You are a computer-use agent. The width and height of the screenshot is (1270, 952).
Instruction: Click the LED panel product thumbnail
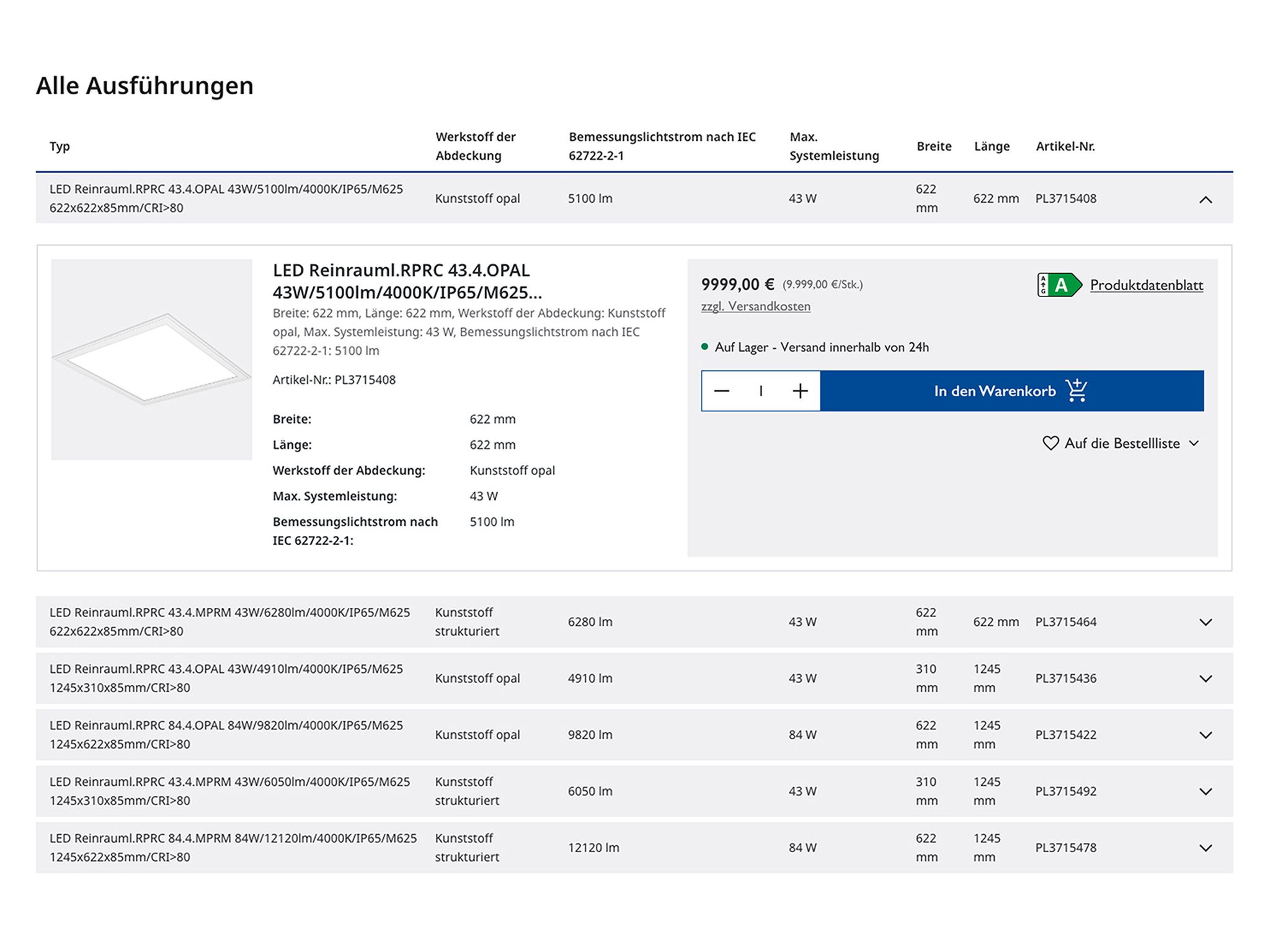pos(151,360)
